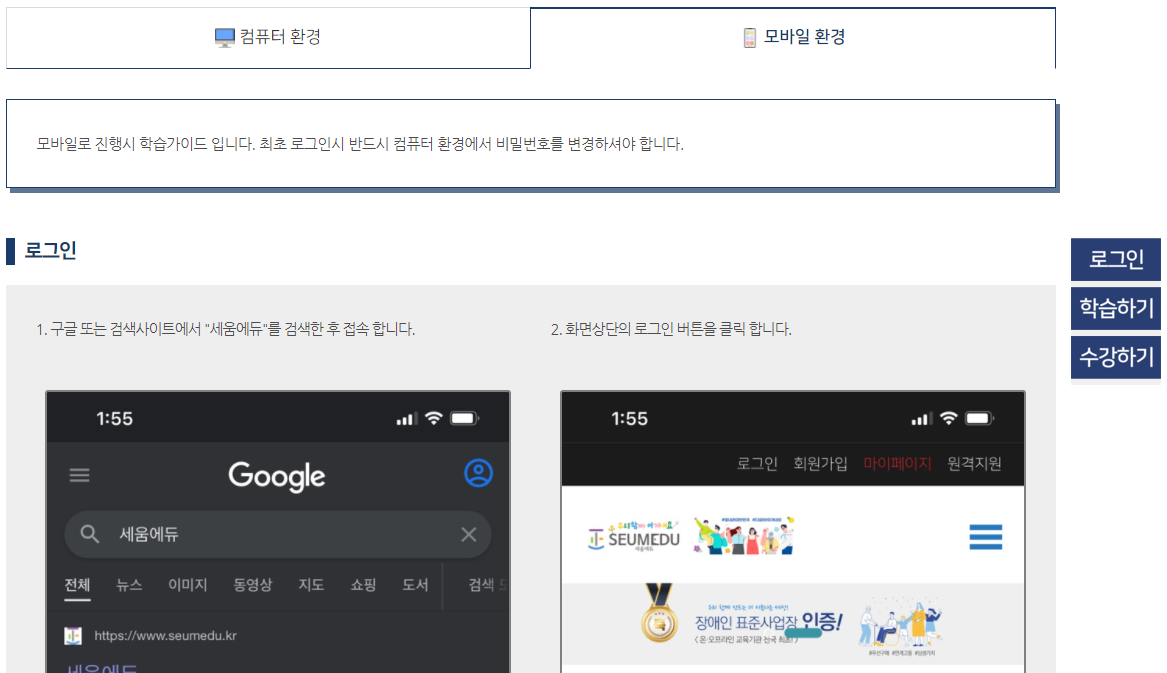The height and width of the screenshot is (673, 1167).
Task: Click the 세움에듀 search input field
Action: pos(270,534)
